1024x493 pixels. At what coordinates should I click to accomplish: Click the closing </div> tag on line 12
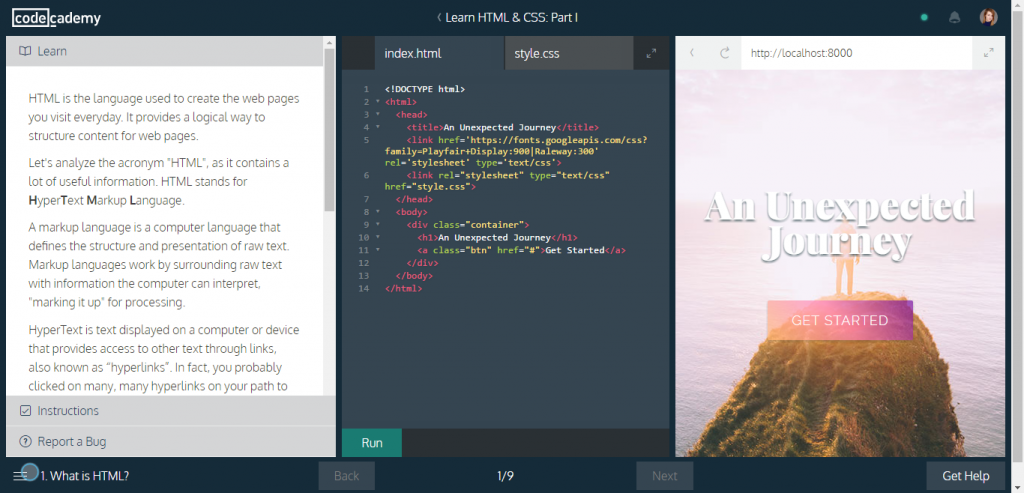pos(422,263)
